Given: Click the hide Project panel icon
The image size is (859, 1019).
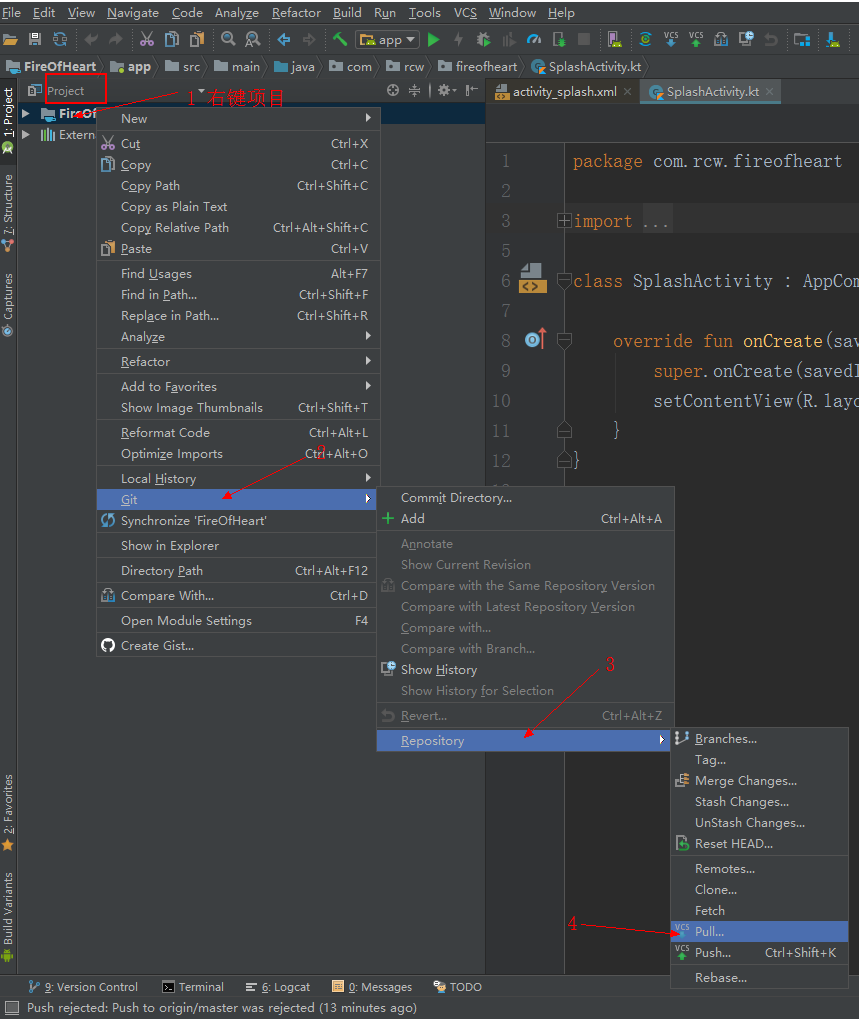Looking at the screenshot, I should click(472, 90).
